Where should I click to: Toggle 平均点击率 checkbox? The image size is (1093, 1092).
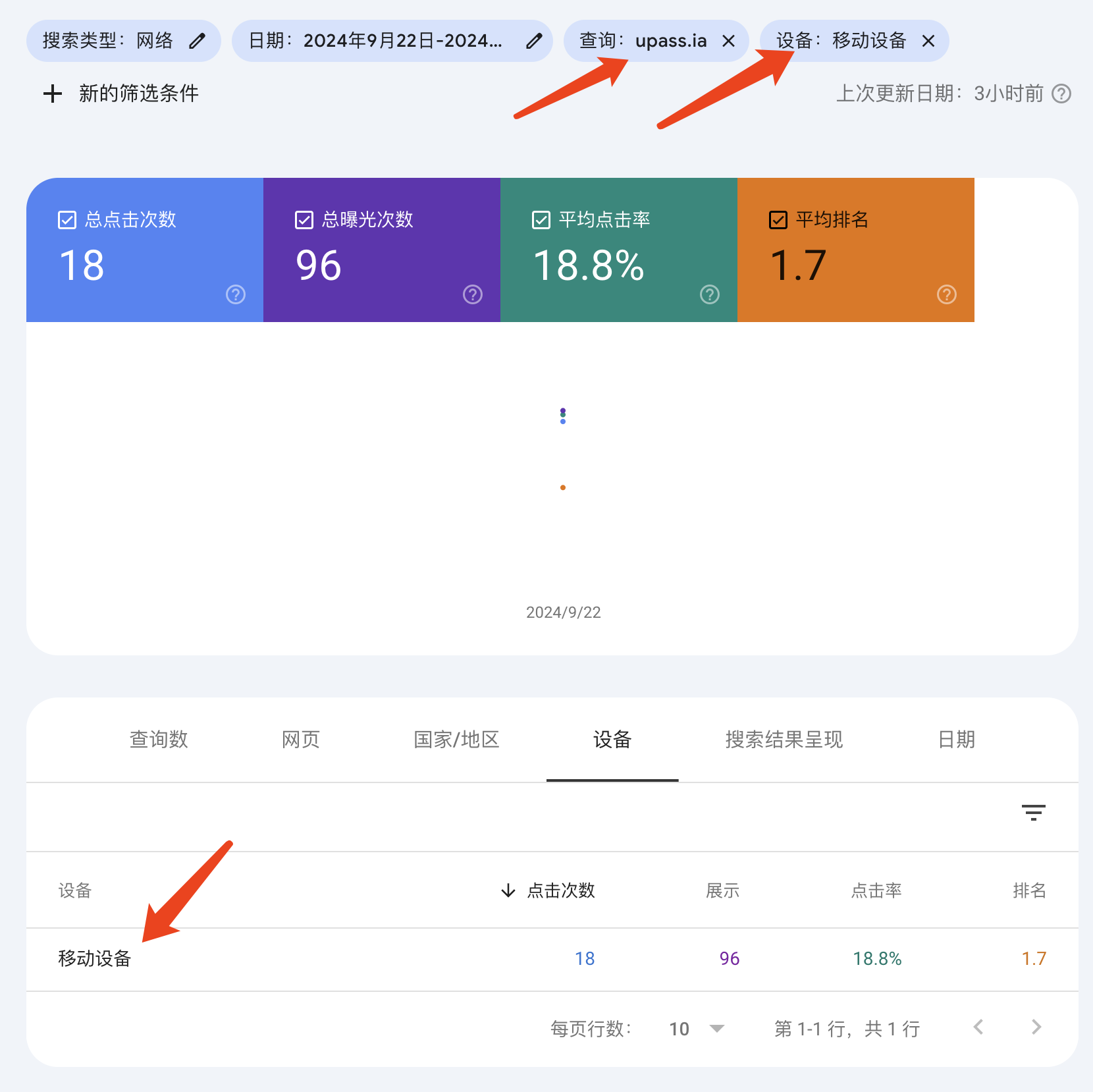coord(541,220)
